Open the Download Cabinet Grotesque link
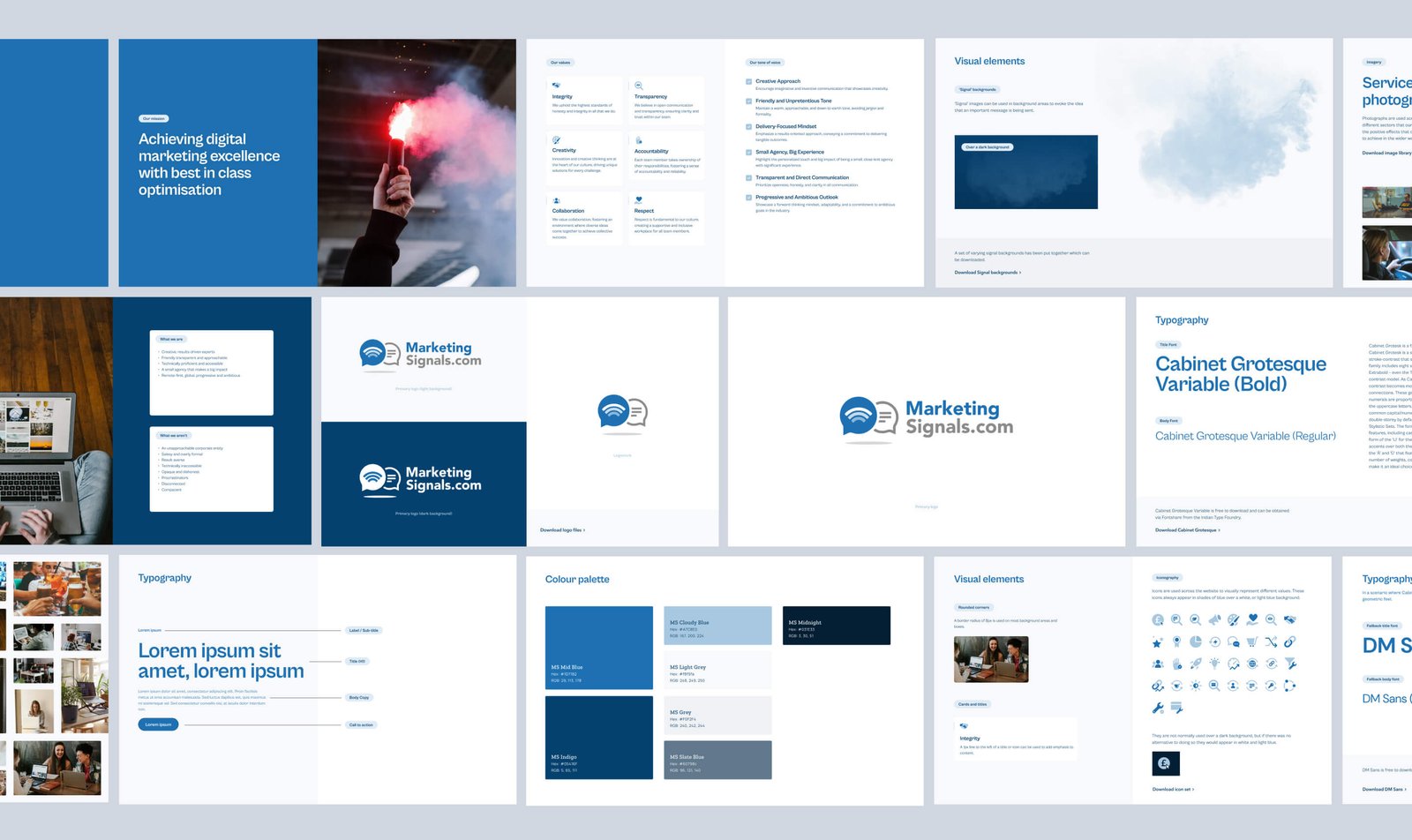This screenshot has height=840, width=1412. [x=1188, y=530]
